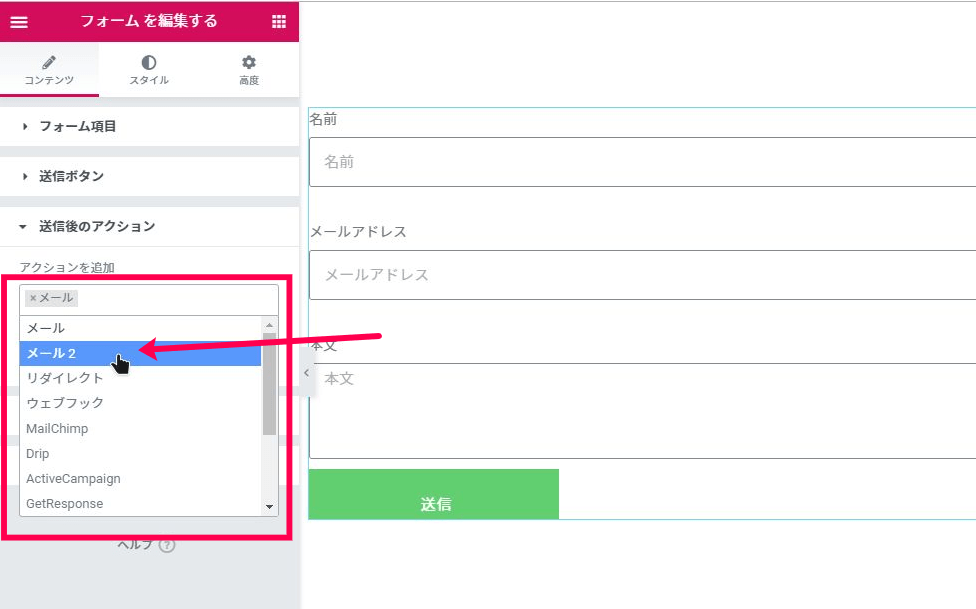Remove the メール tag with its x
The image size is (976, 609).
(x=33, y=298)
